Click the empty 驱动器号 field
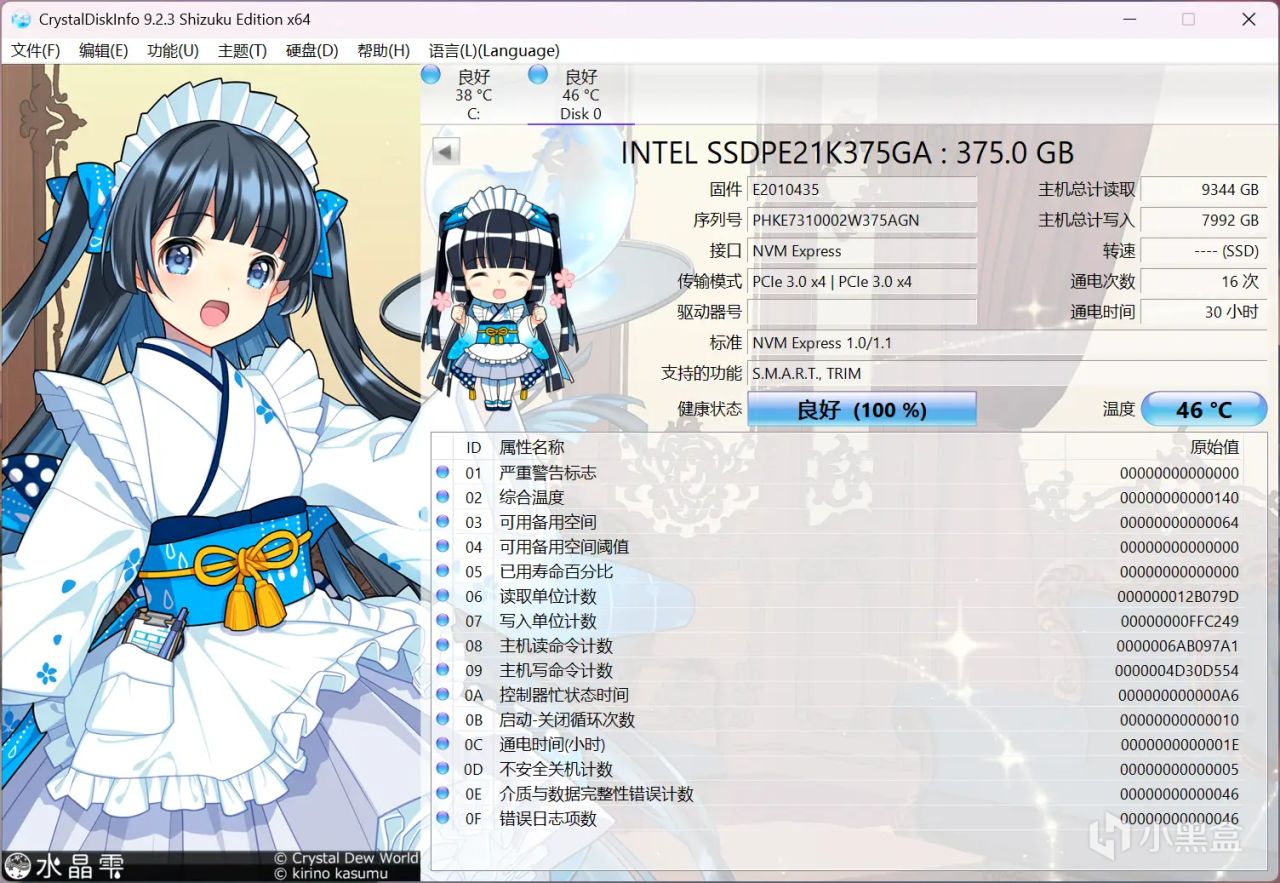 [862, 312]
